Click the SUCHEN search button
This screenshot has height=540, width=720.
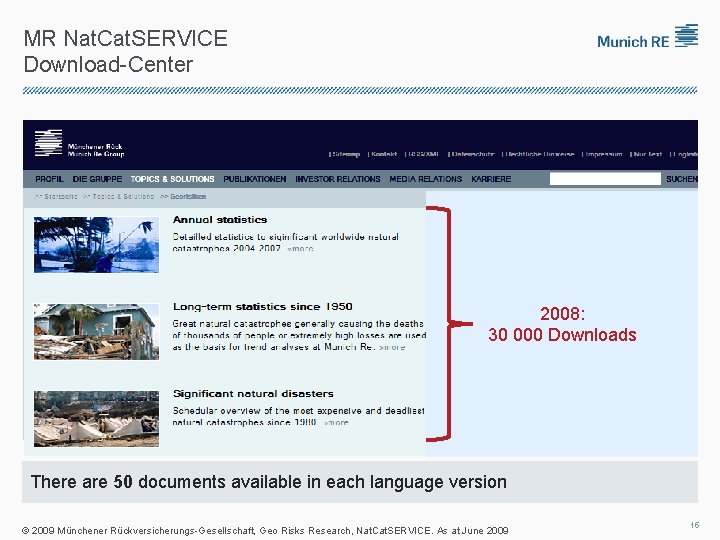tap(681, 179)
